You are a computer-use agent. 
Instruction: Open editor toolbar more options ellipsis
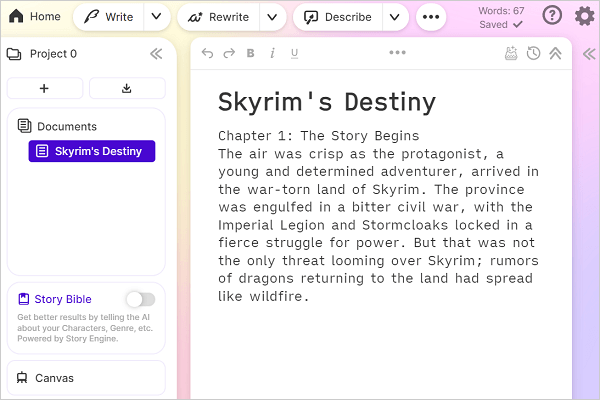[398, 52]
